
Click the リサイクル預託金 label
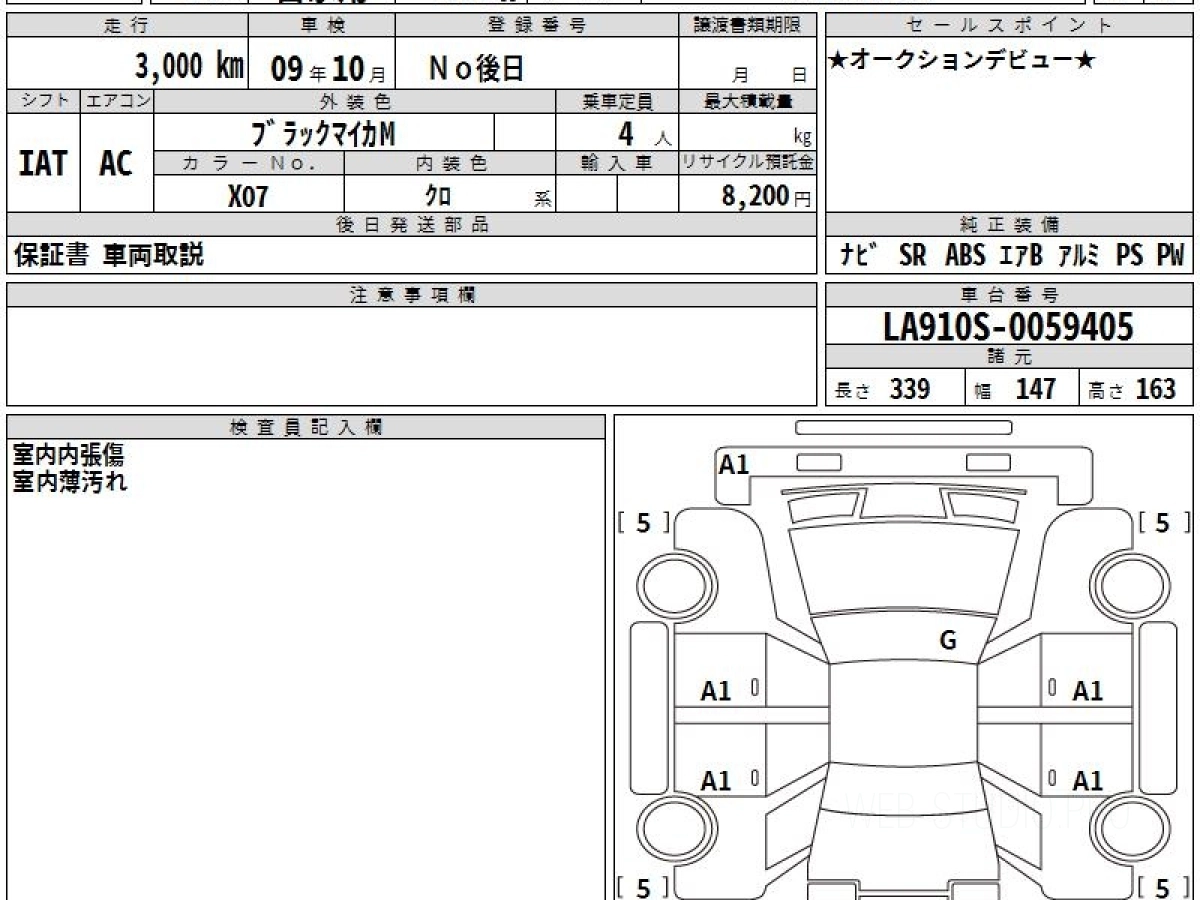[748, 164]
